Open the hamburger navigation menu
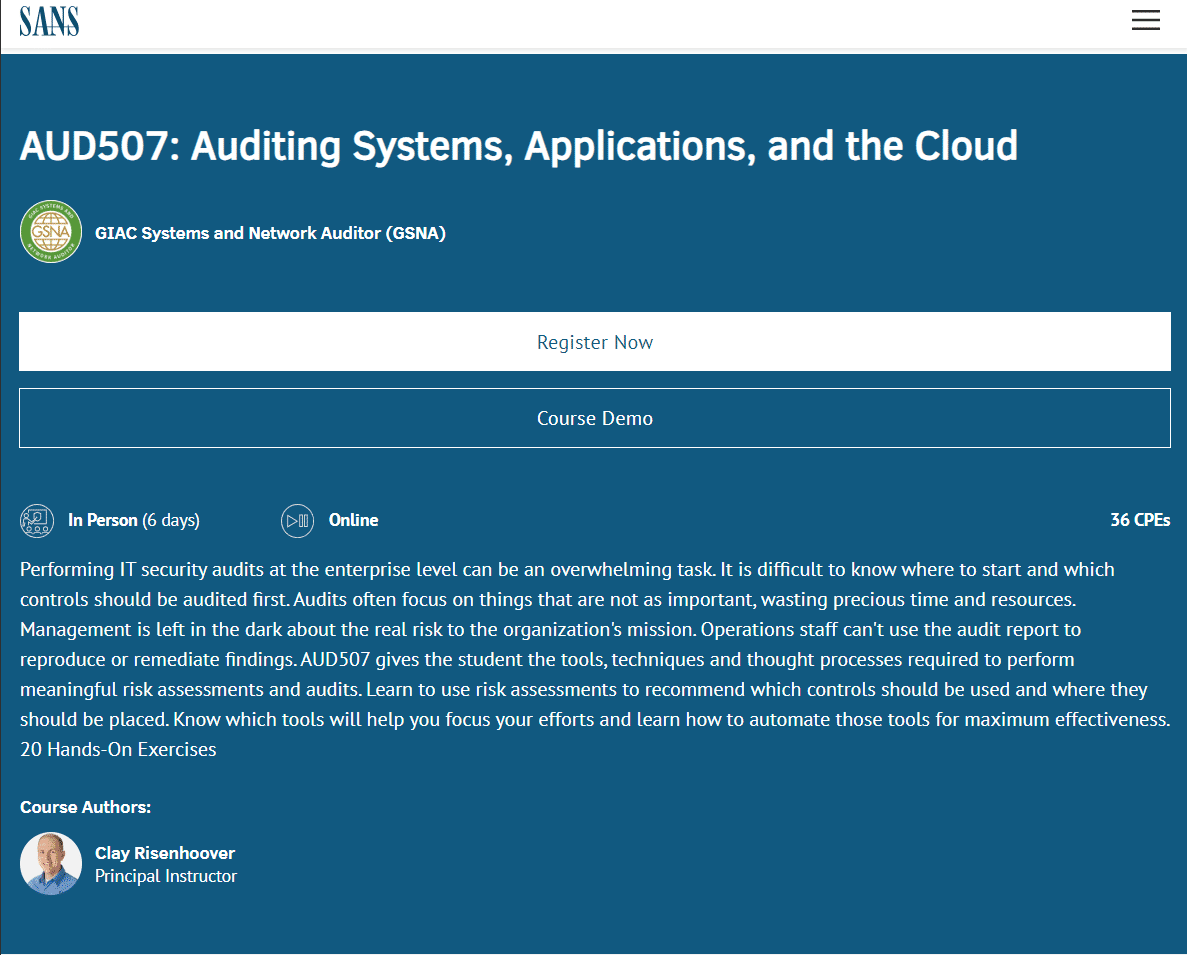 (x=1145, y=20)
